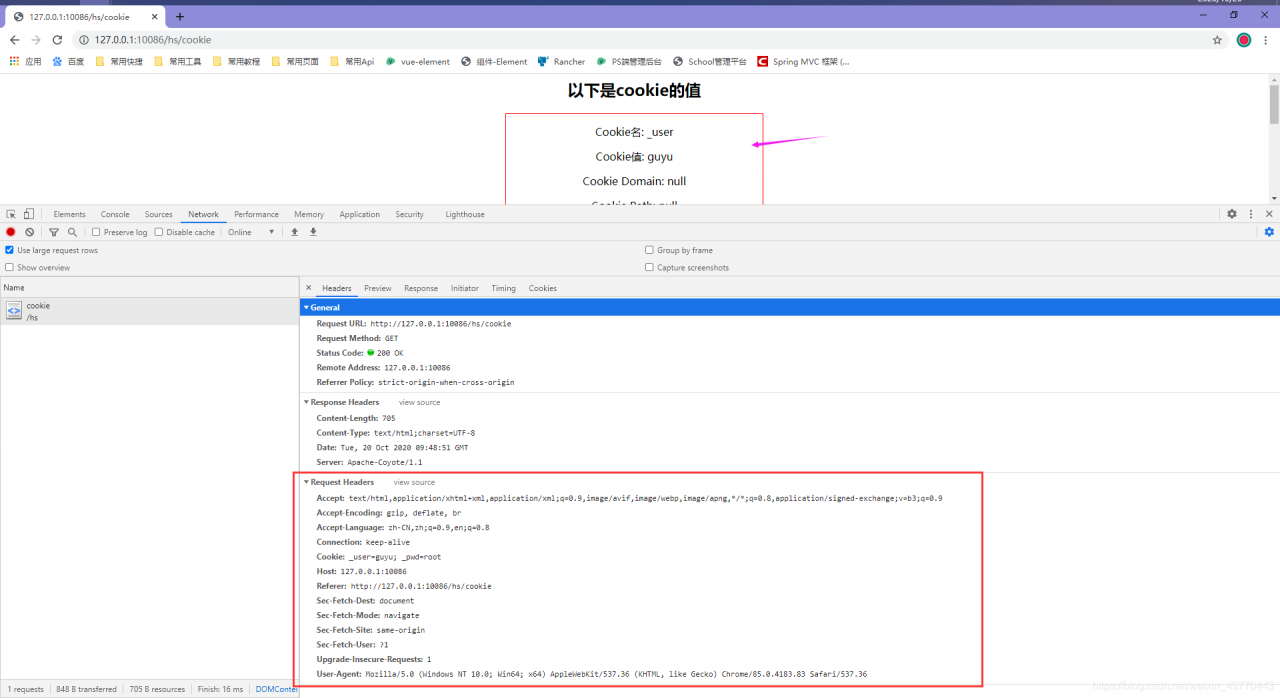1280x698 pixels.
Task: Open the 常用教程 bookmark folder
Action: (x=236, y=61)
